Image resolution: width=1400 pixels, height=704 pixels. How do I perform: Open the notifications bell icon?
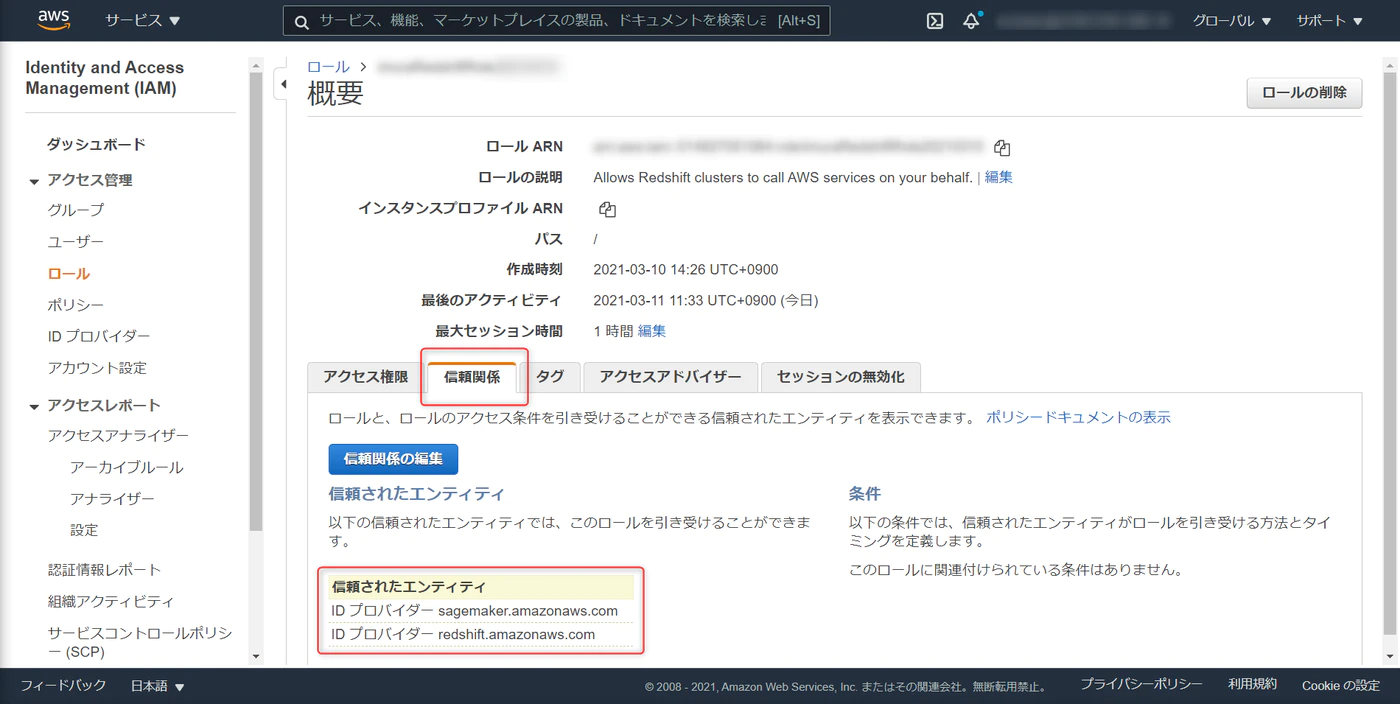pyautogui.click(x=971, y=21)
